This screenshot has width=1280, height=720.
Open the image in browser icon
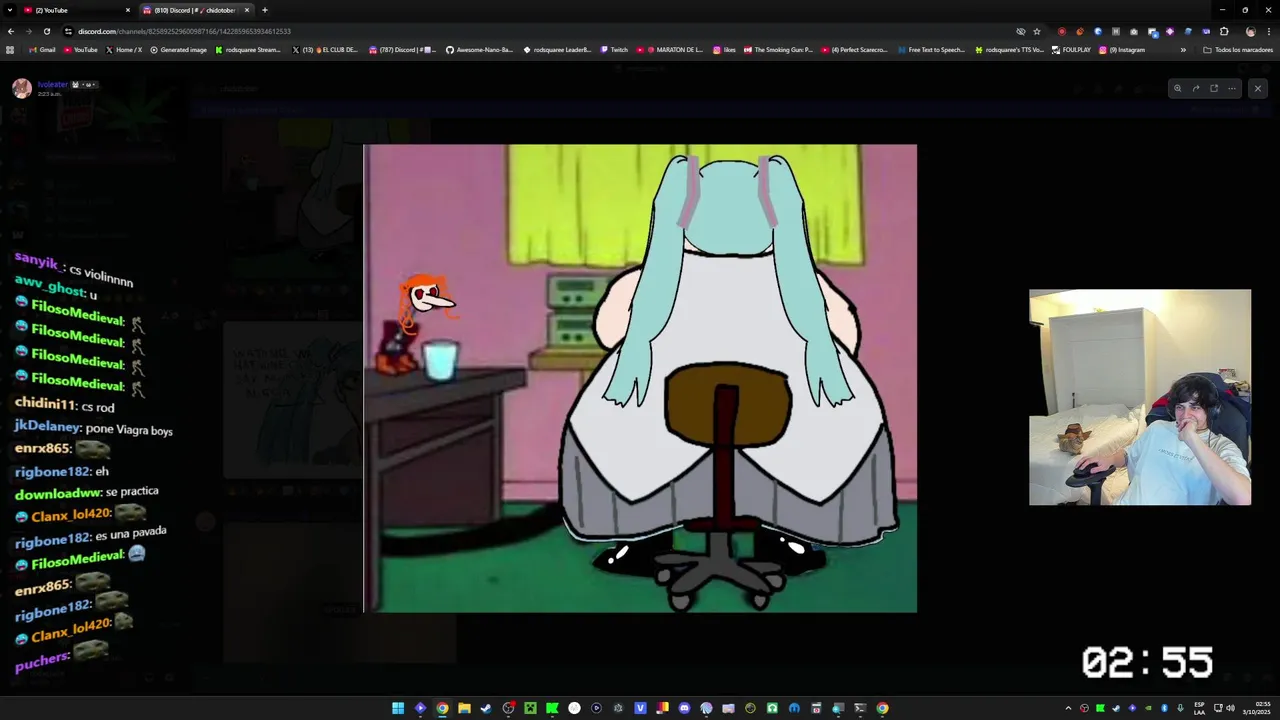(x=1214, y=88)
